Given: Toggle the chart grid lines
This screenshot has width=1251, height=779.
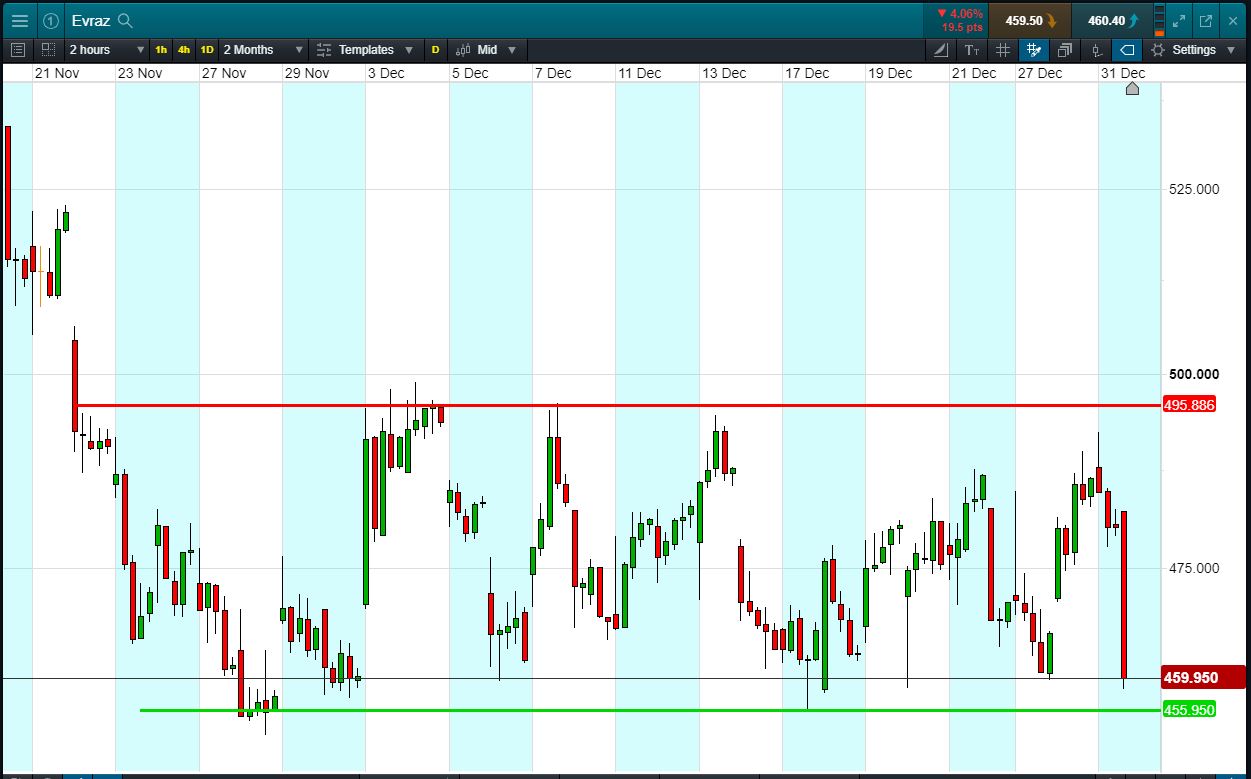Looking at the screenshot, I should pyautogui.click(x=1003, y=49).
